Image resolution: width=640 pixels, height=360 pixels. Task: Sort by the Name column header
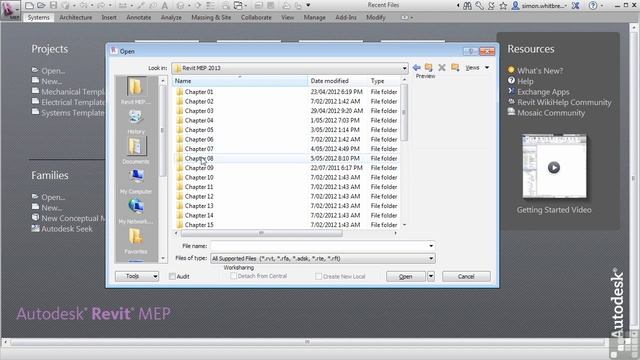240,81
